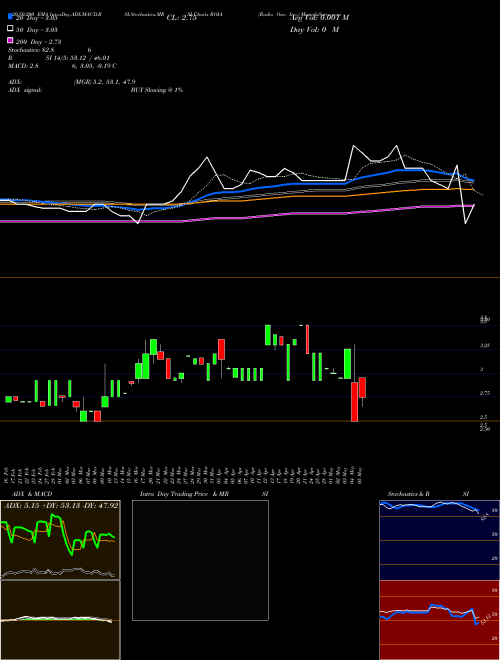Click the 'Day Vol: 0 M' text

click(314, 30)
